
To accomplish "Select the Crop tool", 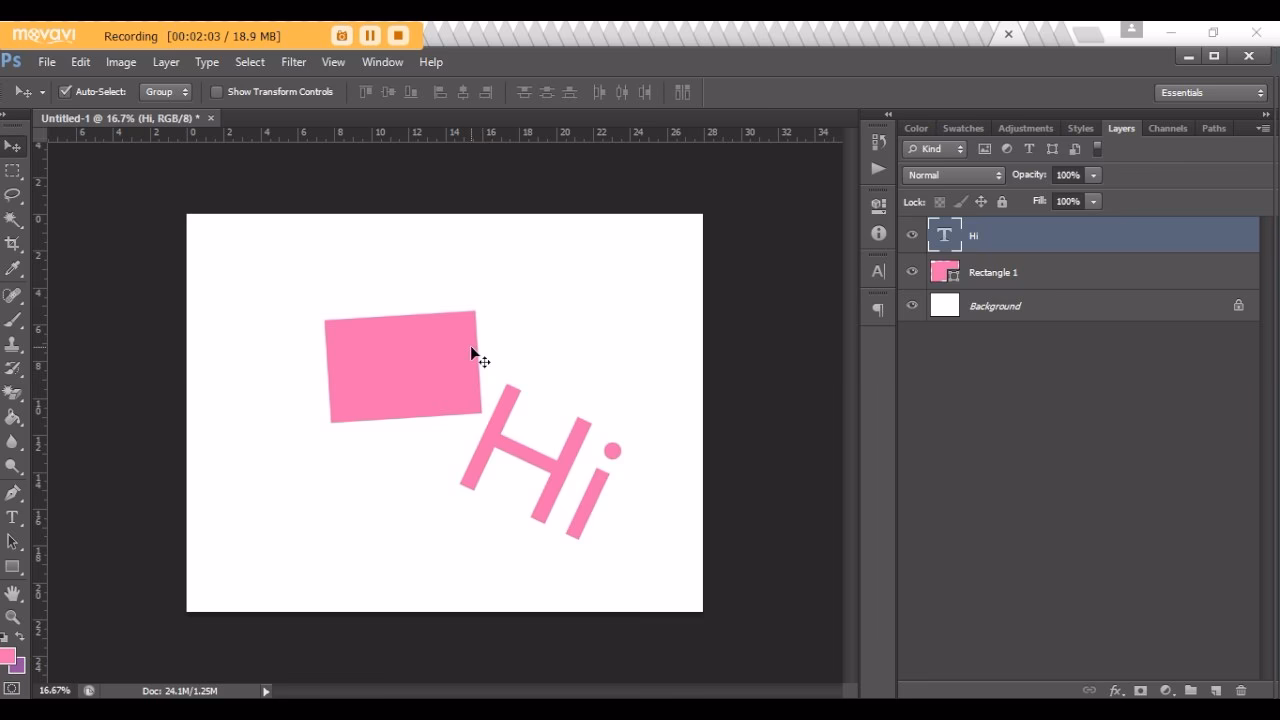I will click(x=13, y=244).
